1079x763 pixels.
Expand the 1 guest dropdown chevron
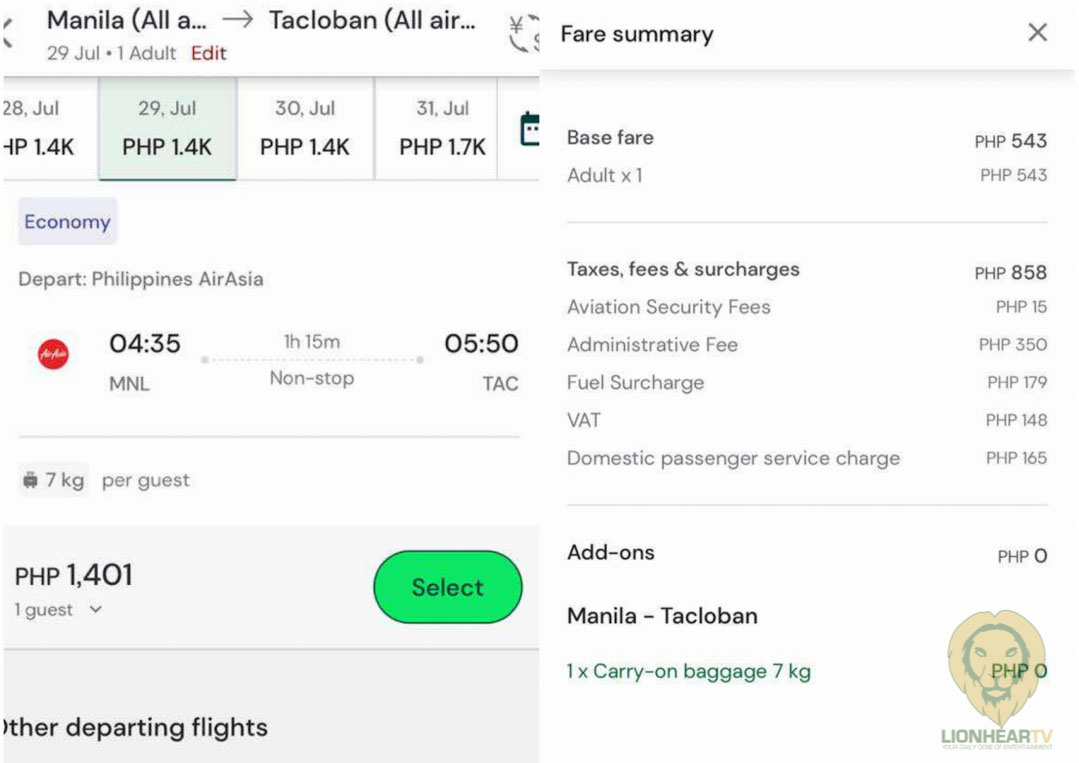(96, 609)
